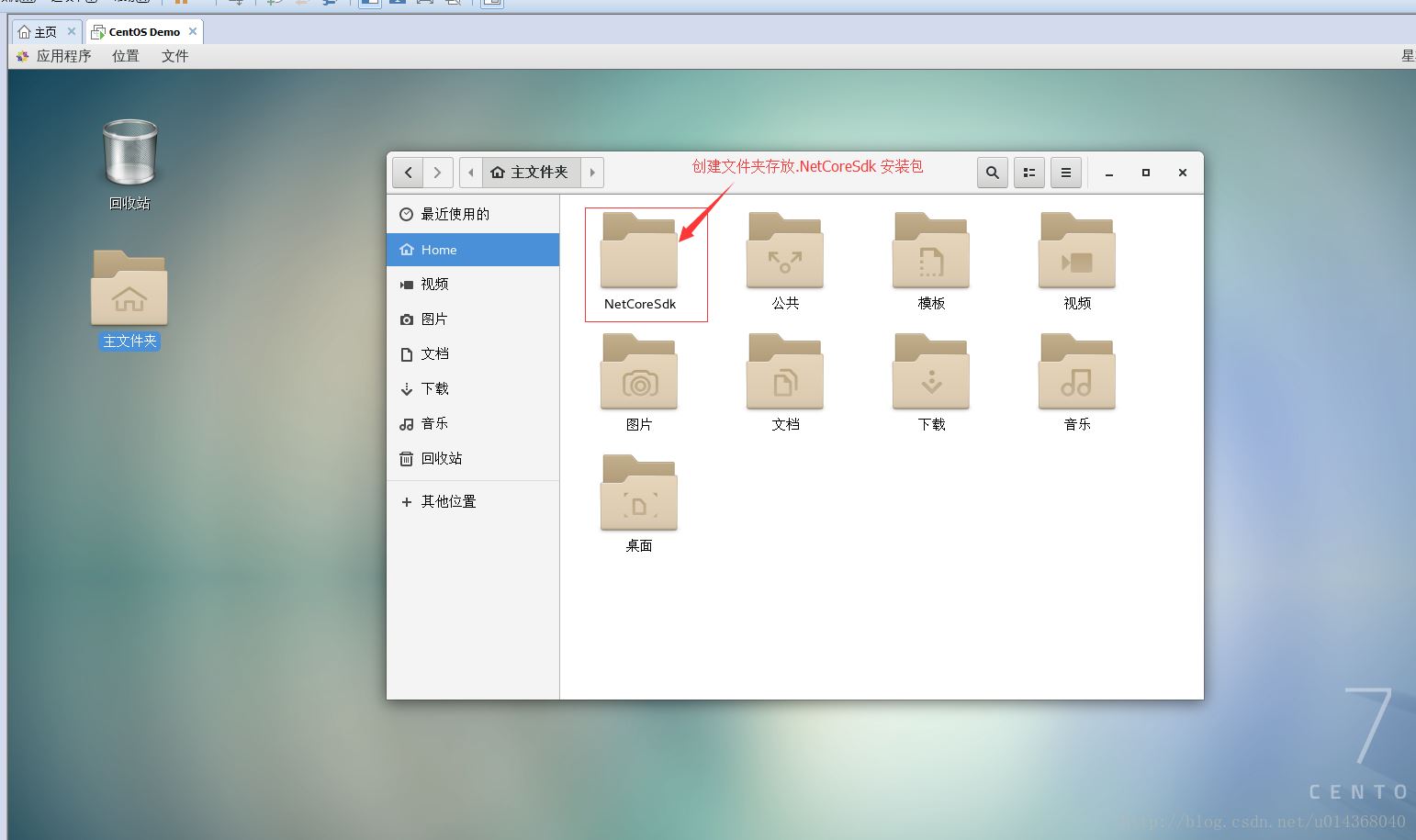Switch to the 主页 tab

pyautogui.click(x=40, y=30)
